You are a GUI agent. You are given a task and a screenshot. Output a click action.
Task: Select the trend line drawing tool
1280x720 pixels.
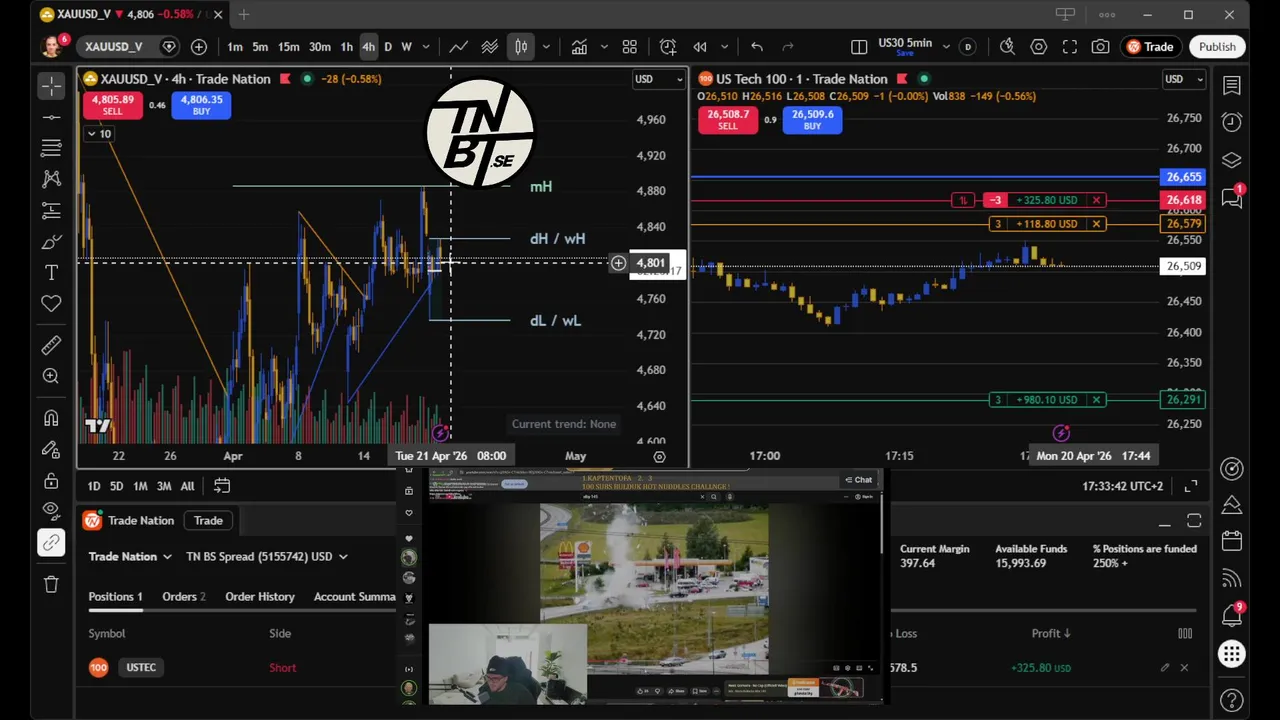51,118
